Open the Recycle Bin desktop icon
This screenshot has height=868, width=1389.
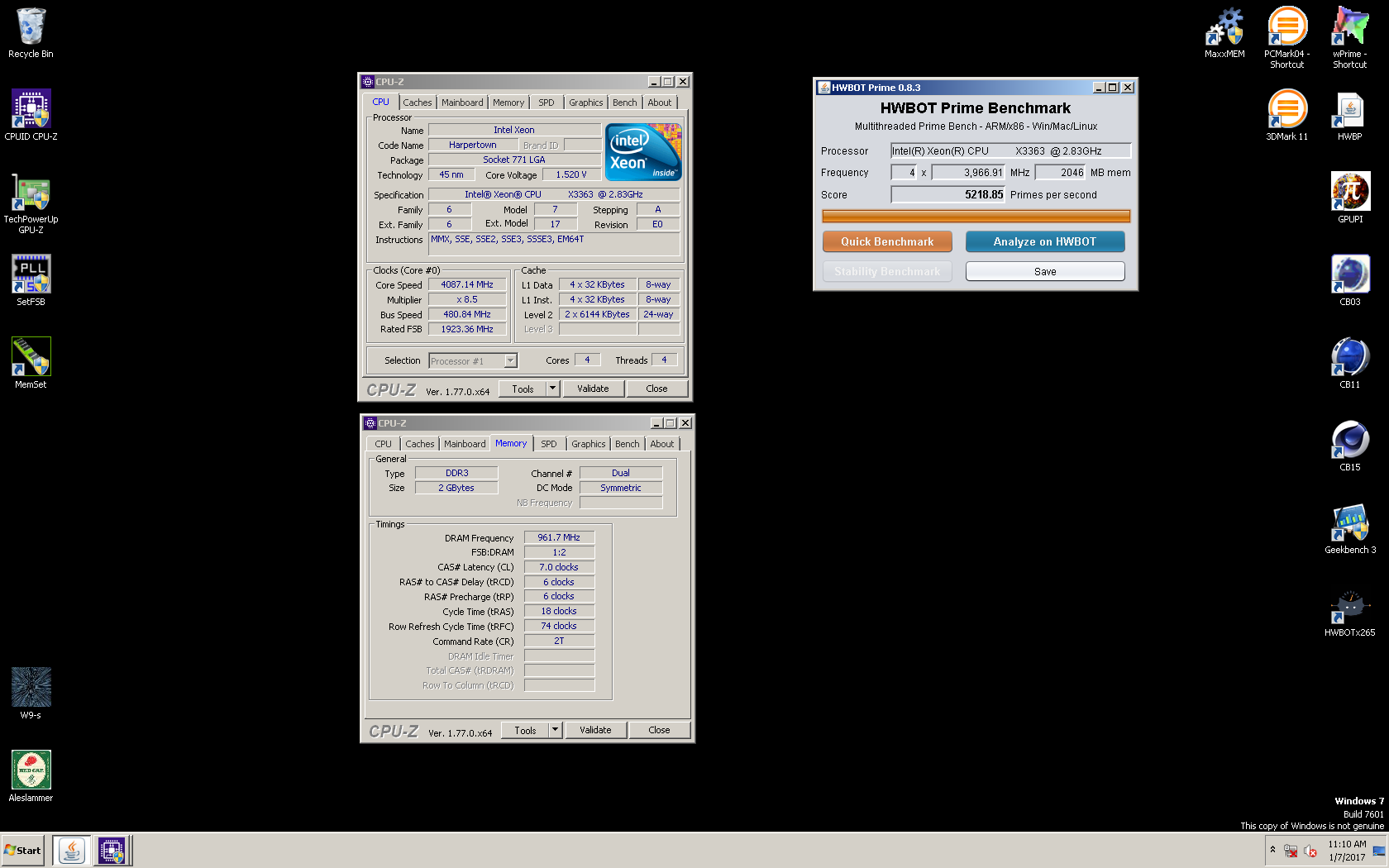pos(31,33)
